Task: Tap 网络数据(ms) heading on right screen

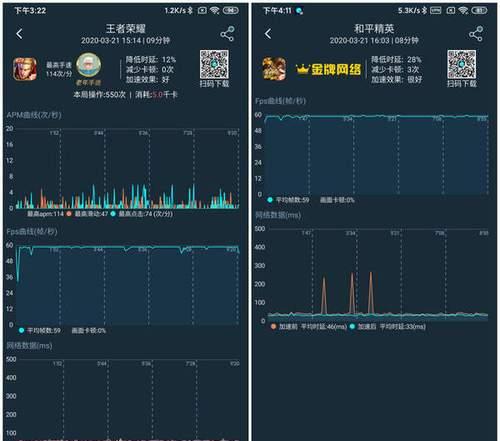Action: [278, 215]
